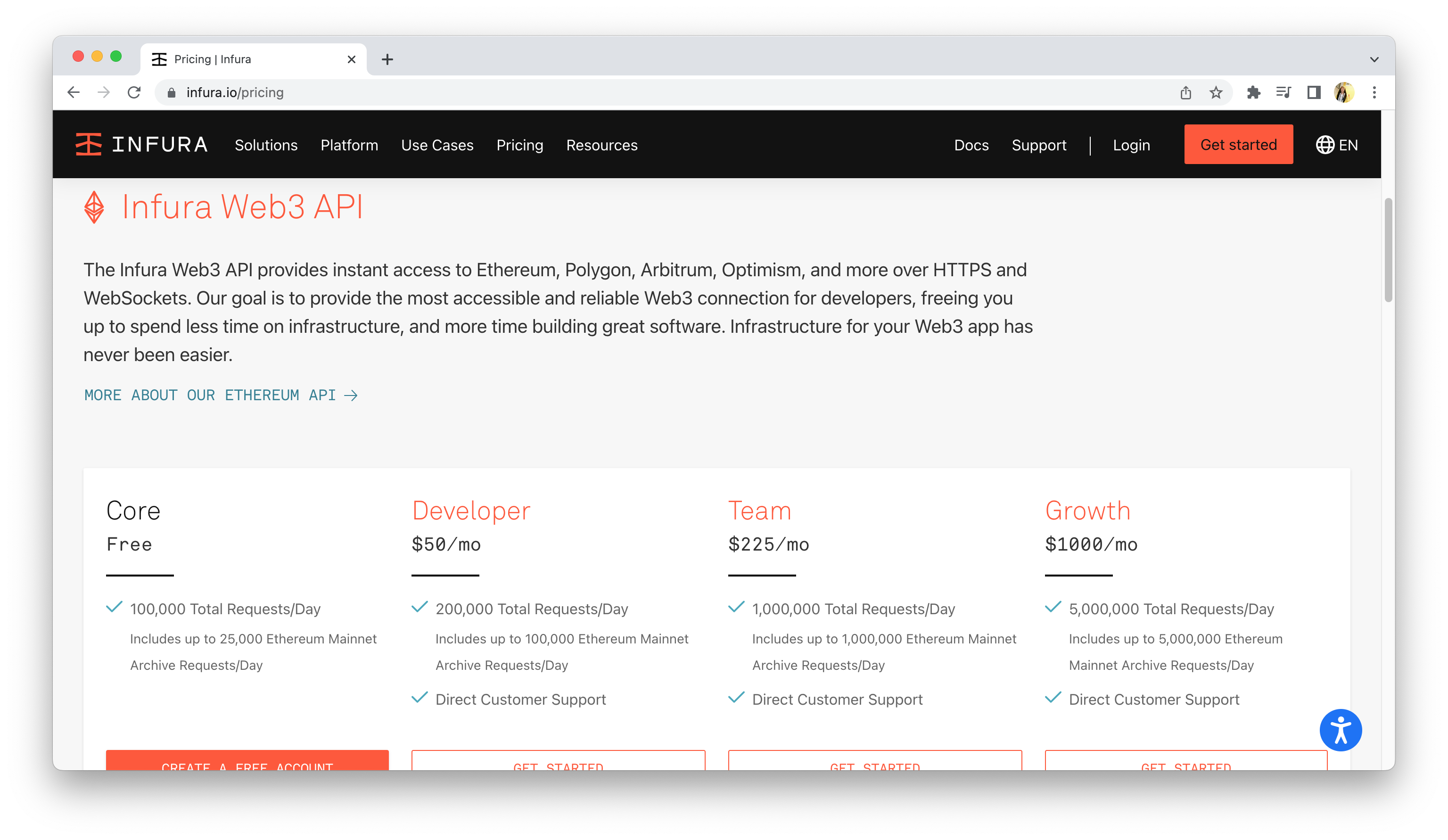Click the $1000/mo price text
This screenshot has height=840, width=1448.
(1091, 544)
